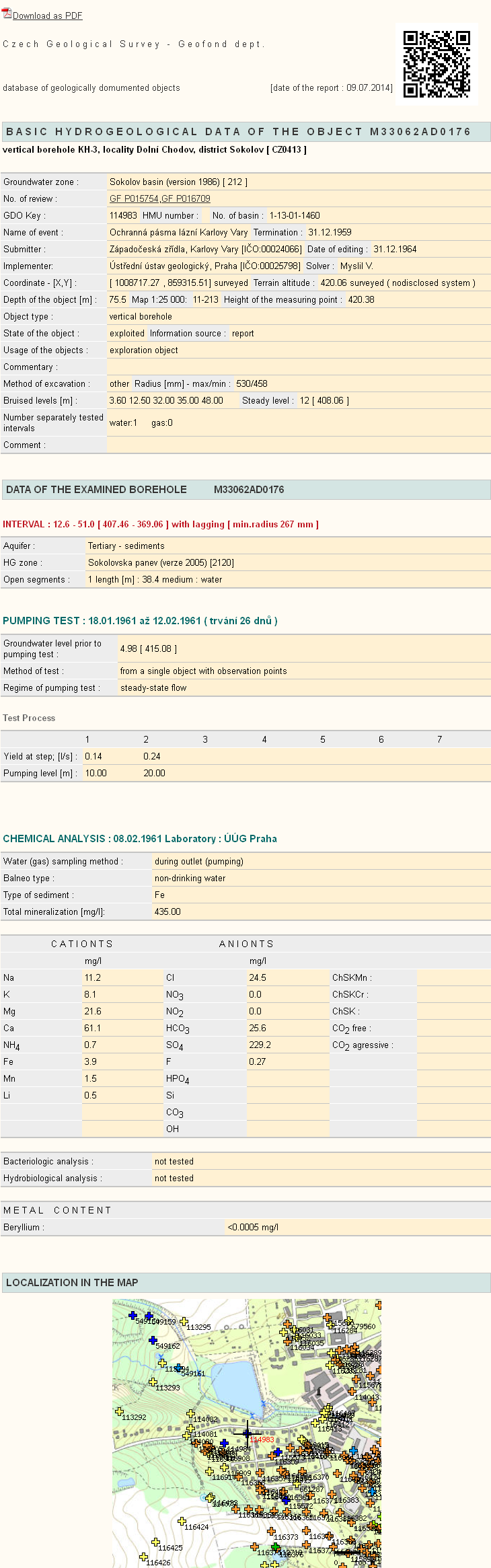Click the red INTERVAL 12.6 - 51.0 line
Screen dimensions: 491x1568
(x=161, y=524)
